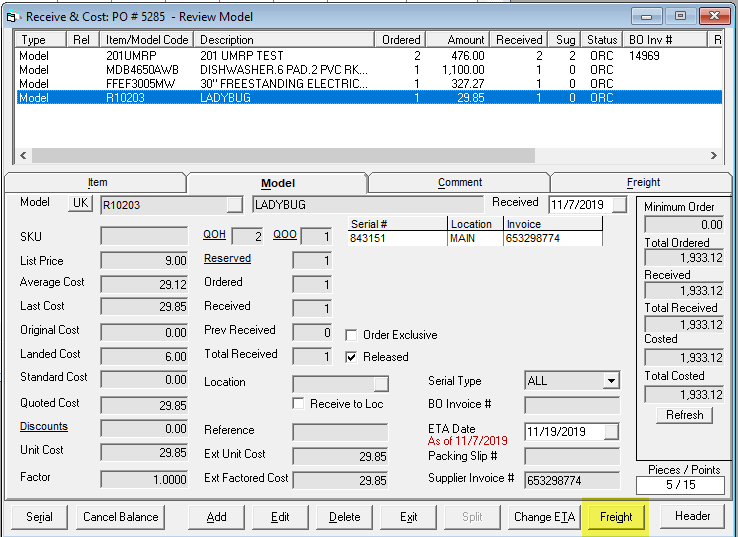The height and width of the screenshot is (537, 738).
Task: Click the Minimum Order value field
Action: point(684,224)
